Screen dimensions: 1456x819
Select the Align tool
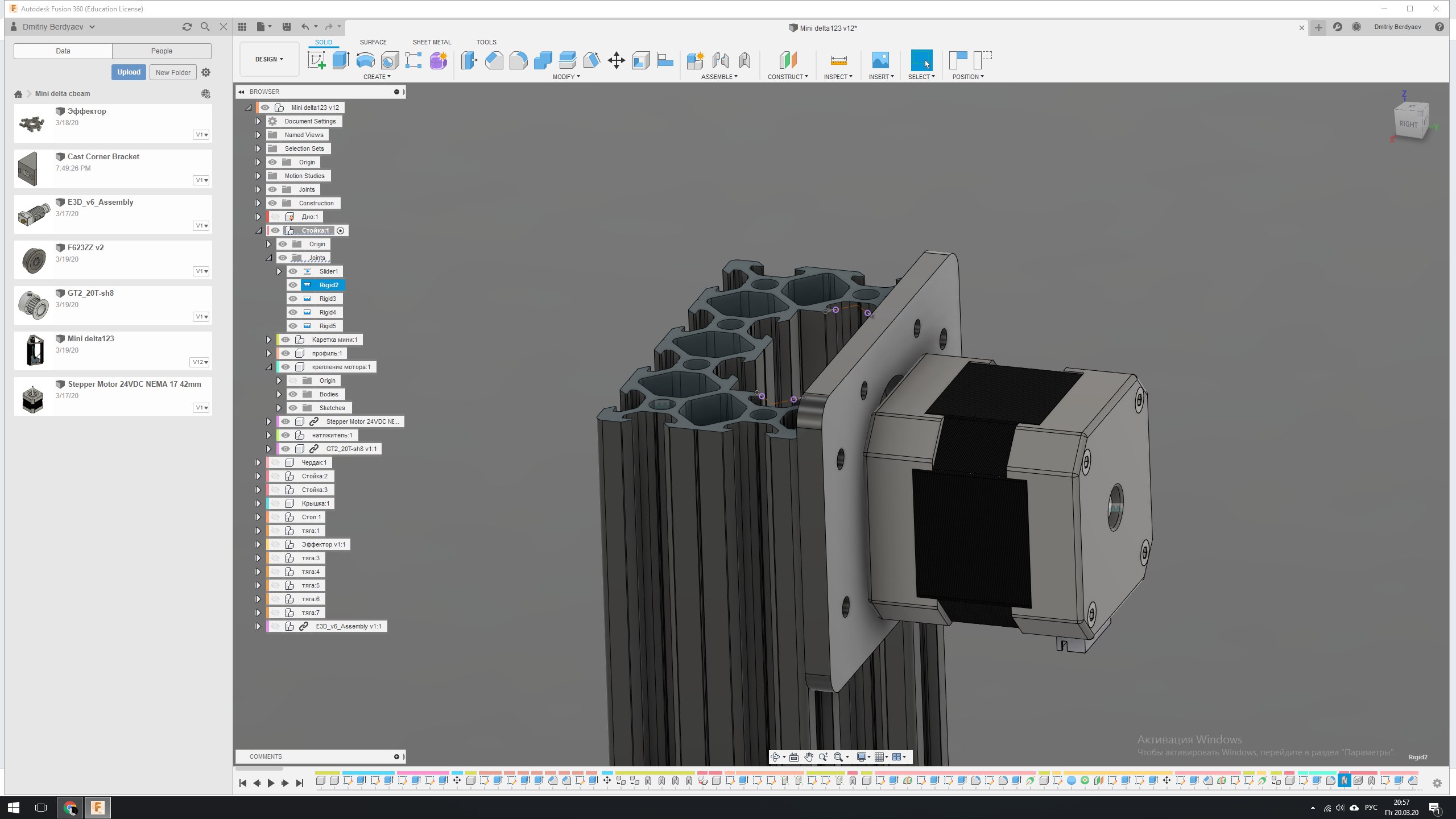tap(665, 60)
